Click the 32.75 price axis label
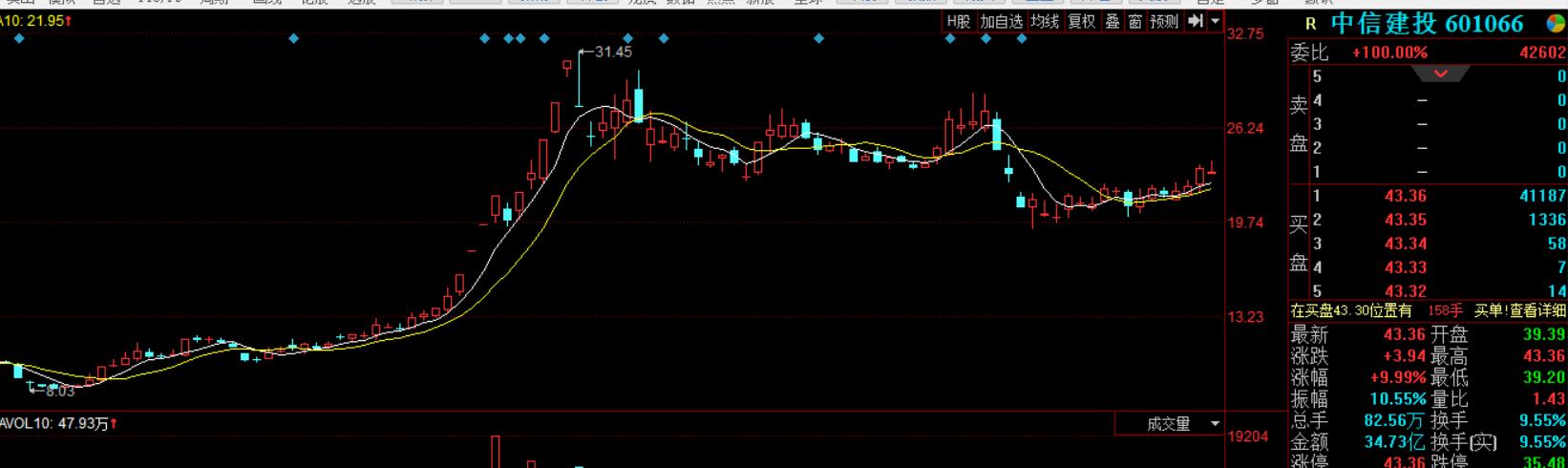The width and height of the screenshot is (1568, 468). tap(1245, 33)
